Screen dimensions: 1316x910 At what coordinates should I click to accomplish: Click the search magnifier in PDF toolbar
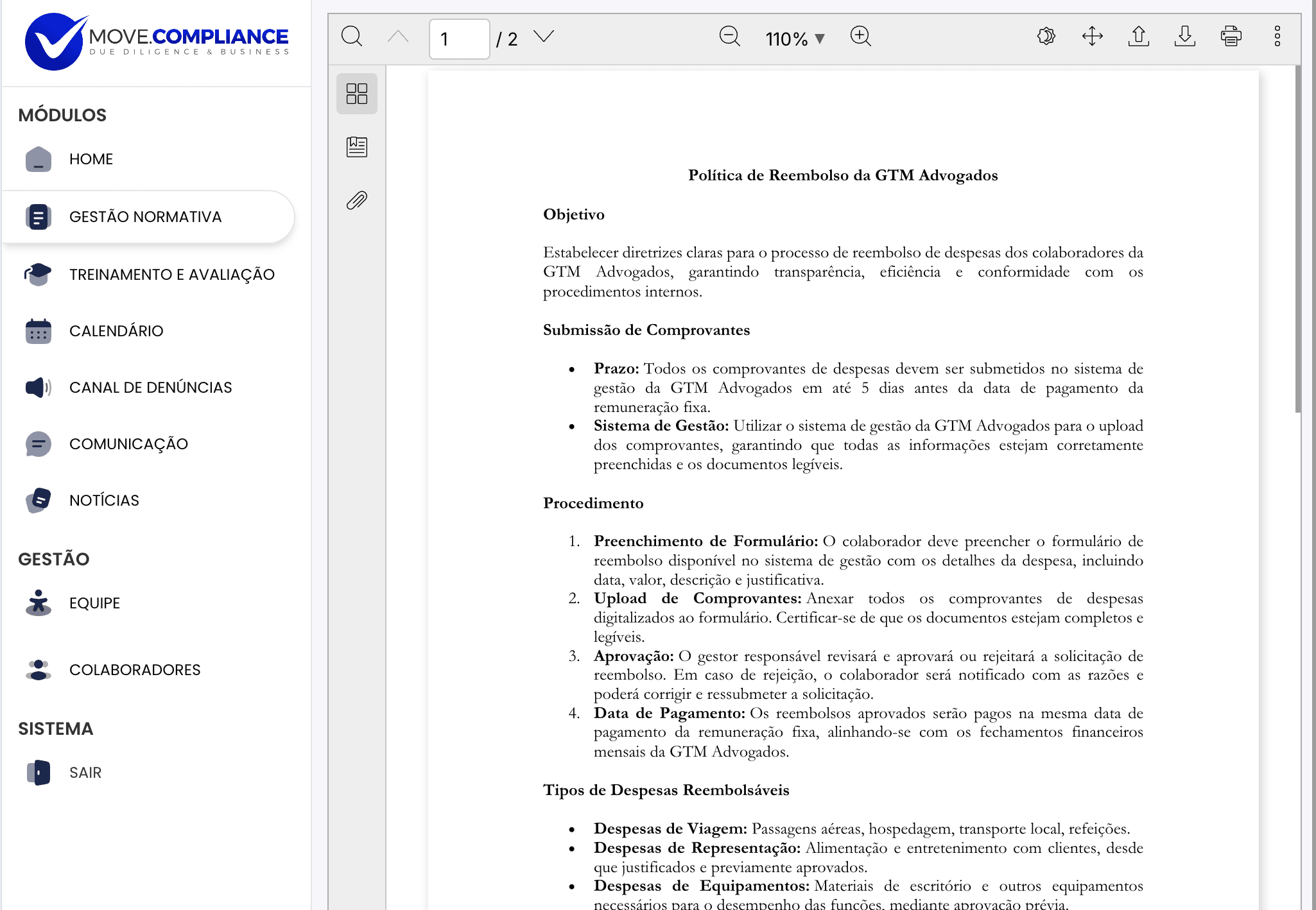point(352,37)
